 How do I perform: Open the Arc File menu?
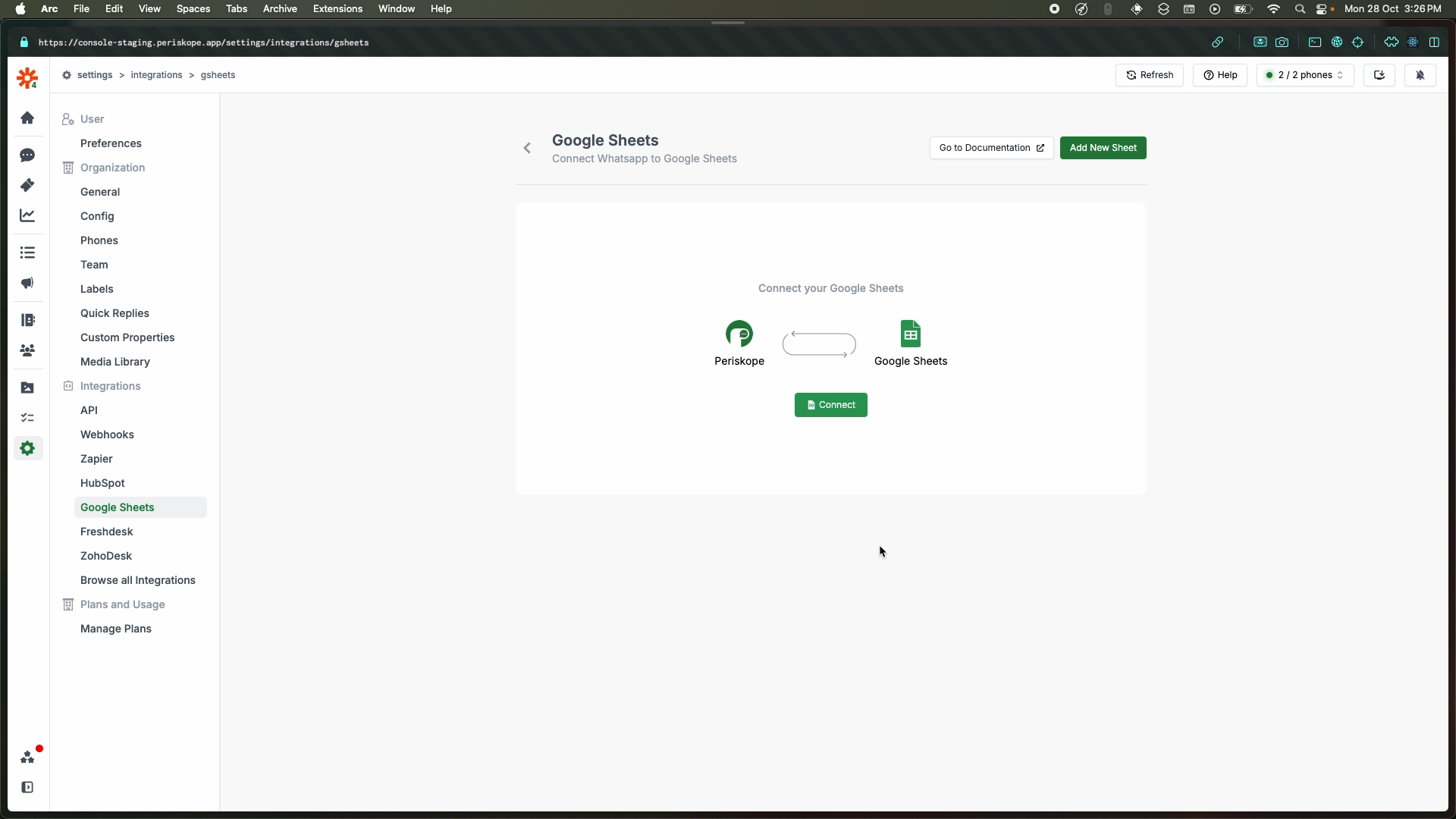point(81,9)
